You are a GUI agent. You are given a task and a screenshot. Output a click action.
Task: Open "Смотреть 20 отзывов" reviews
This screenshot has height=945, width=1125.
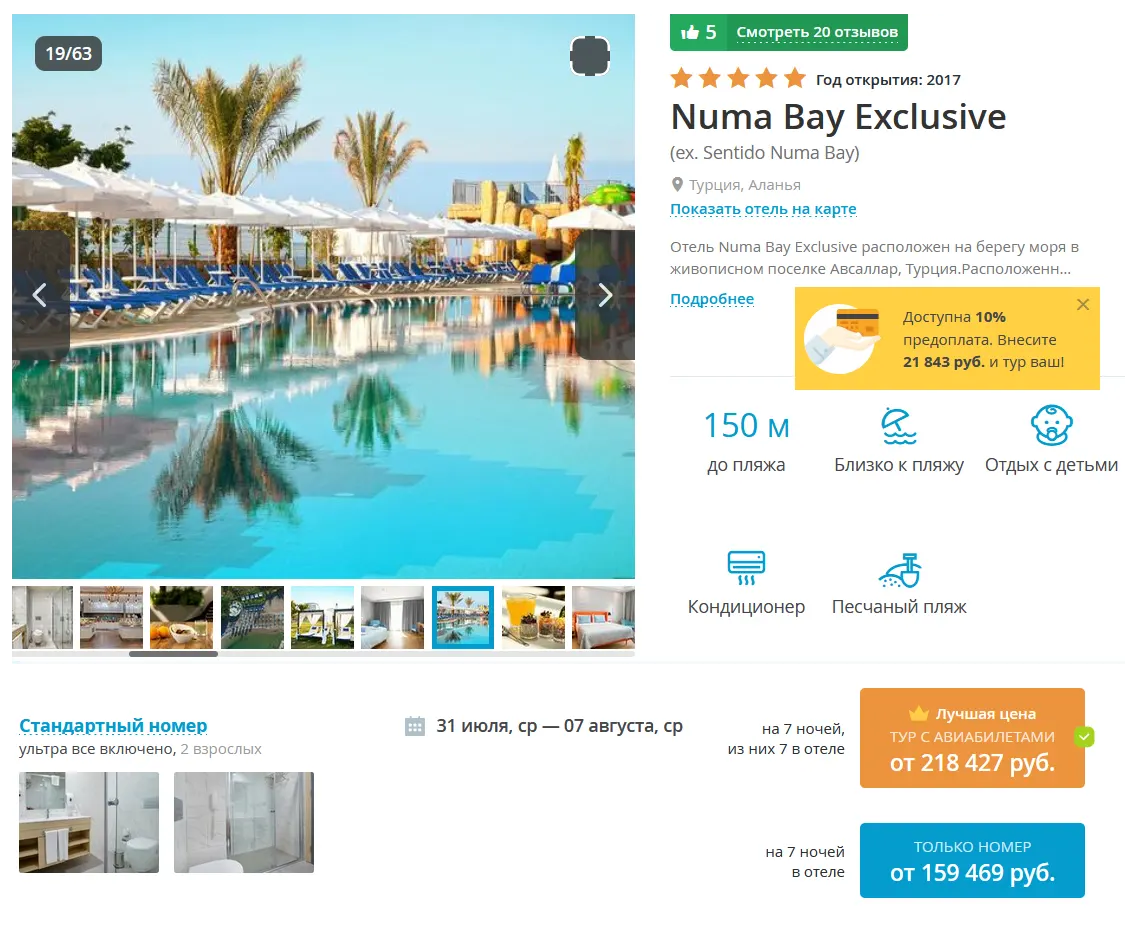(x=817, y=32)
